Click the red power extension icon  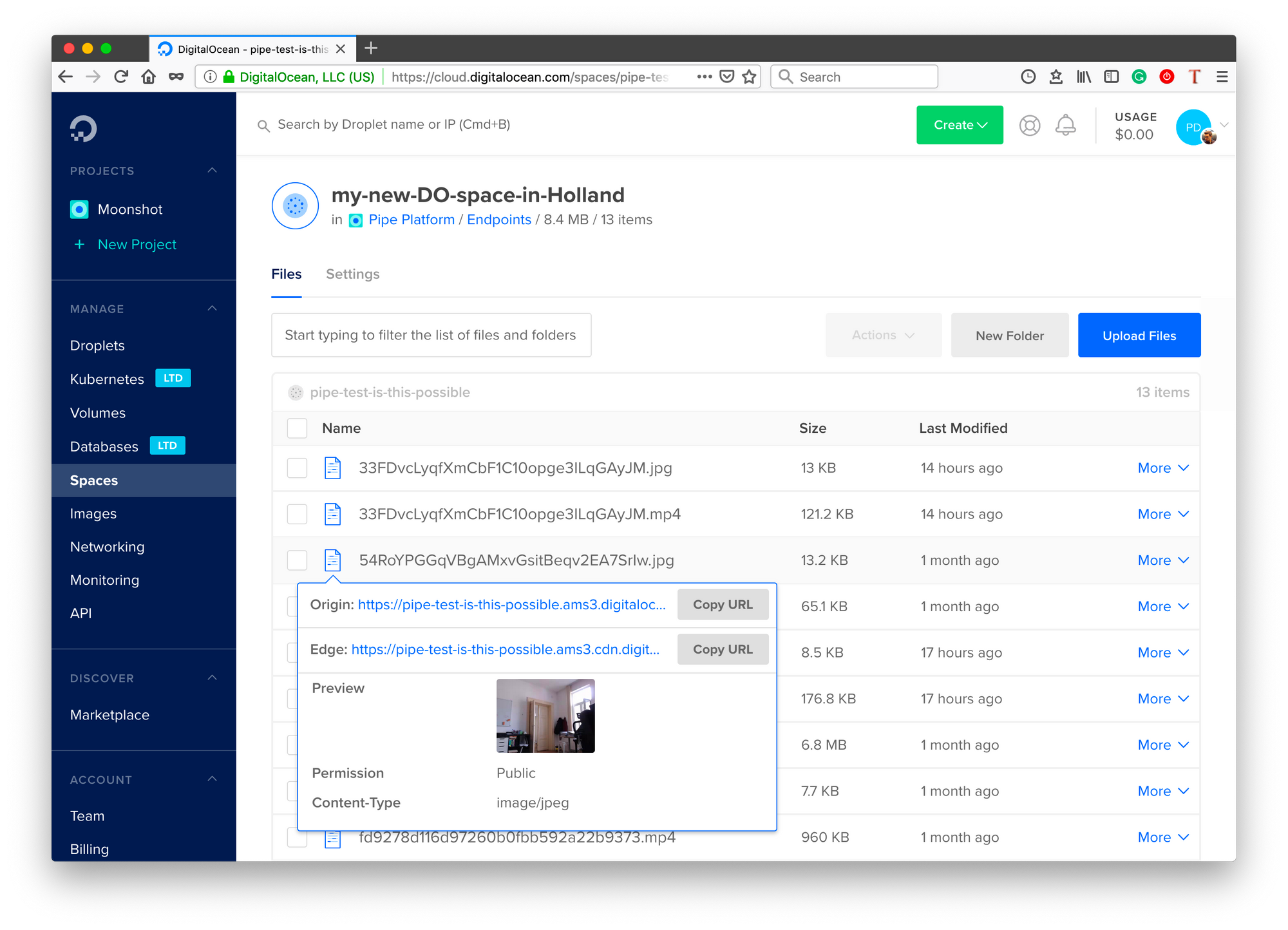click(x=1167, y=77)
